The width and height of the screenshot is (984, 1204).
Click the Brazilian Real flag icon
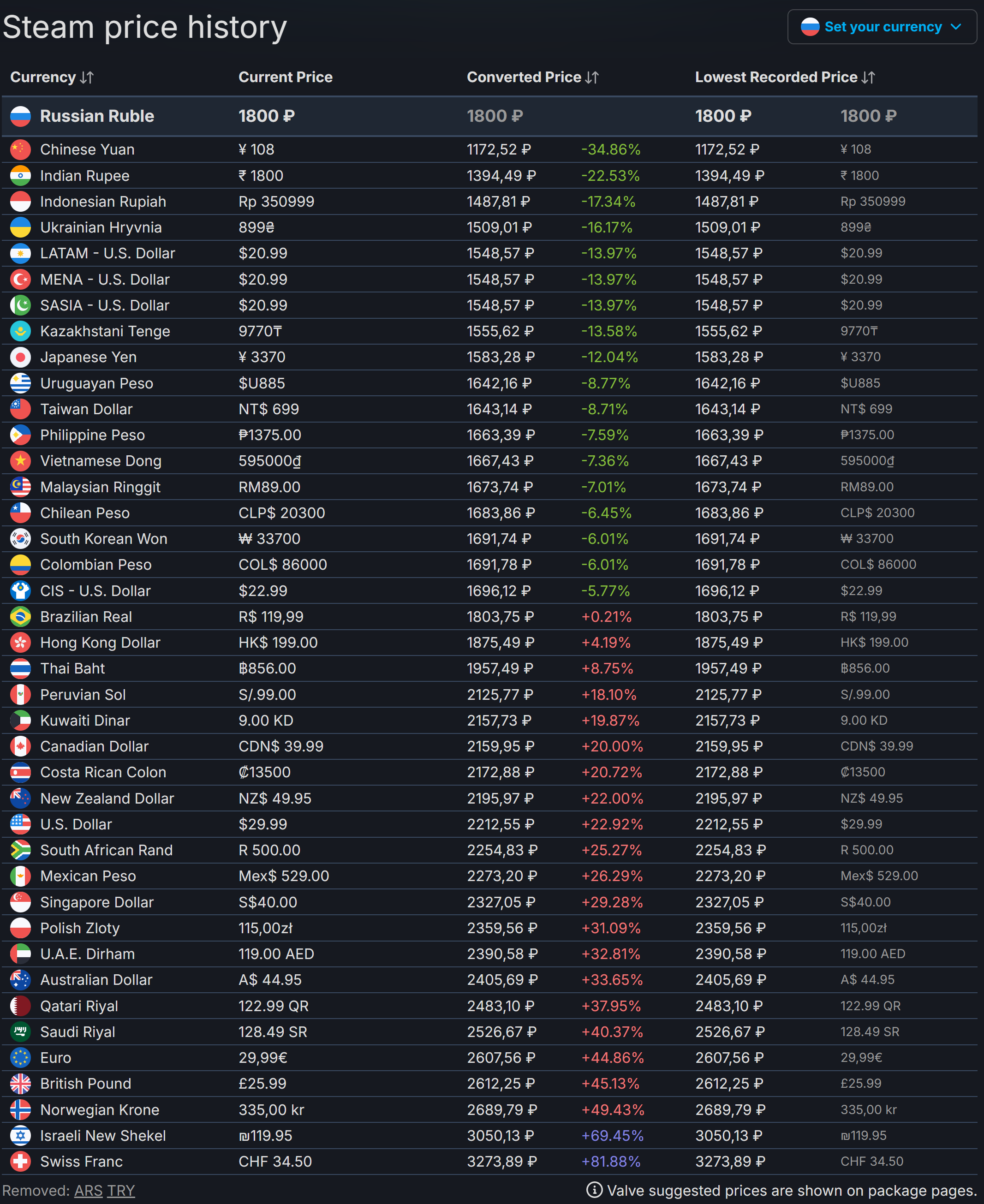20,617
